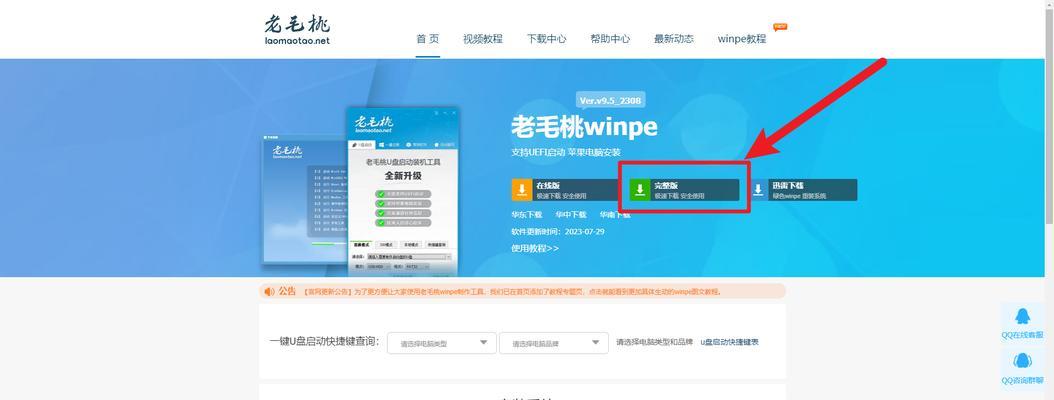Click the Ver.v9.5_2308 version badge
Viewport: 1054px width, 400px height.
click(x=610, y=101)
